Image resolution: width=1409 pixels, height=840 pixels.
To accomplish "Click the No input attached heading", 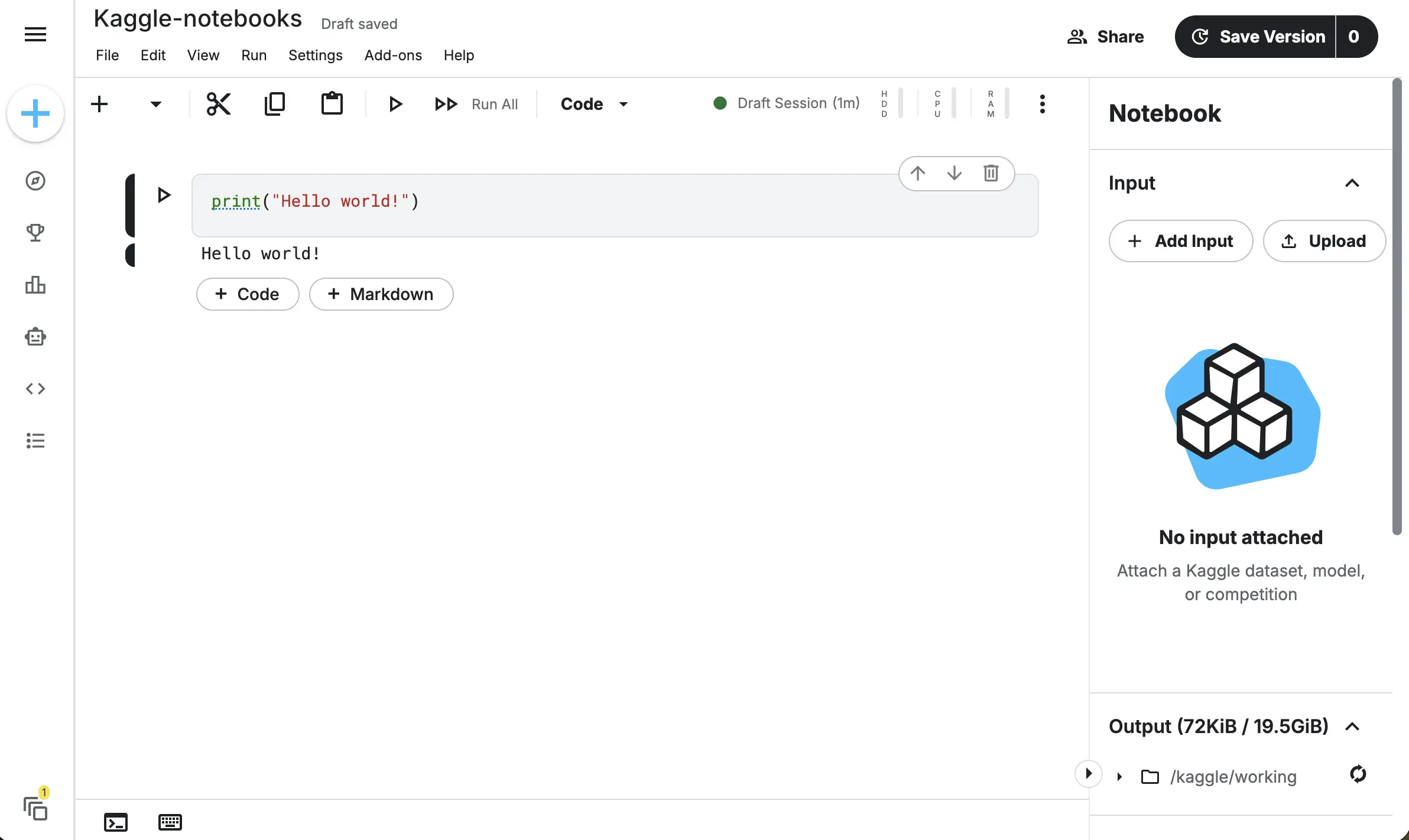I will click(x=1241, y=538).
